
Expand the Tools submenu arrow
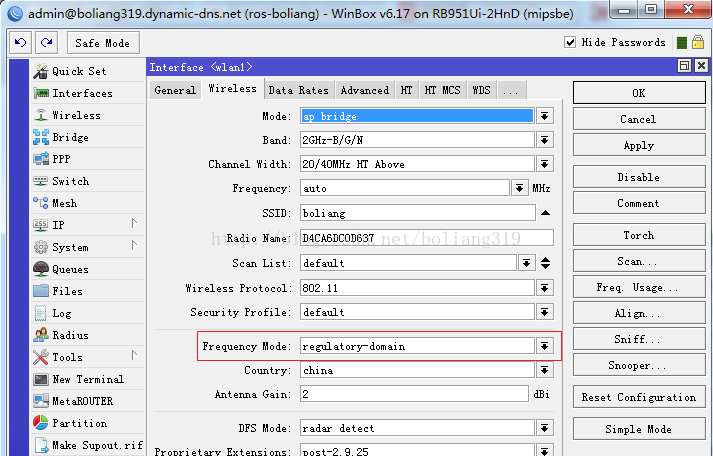[134, 355]
